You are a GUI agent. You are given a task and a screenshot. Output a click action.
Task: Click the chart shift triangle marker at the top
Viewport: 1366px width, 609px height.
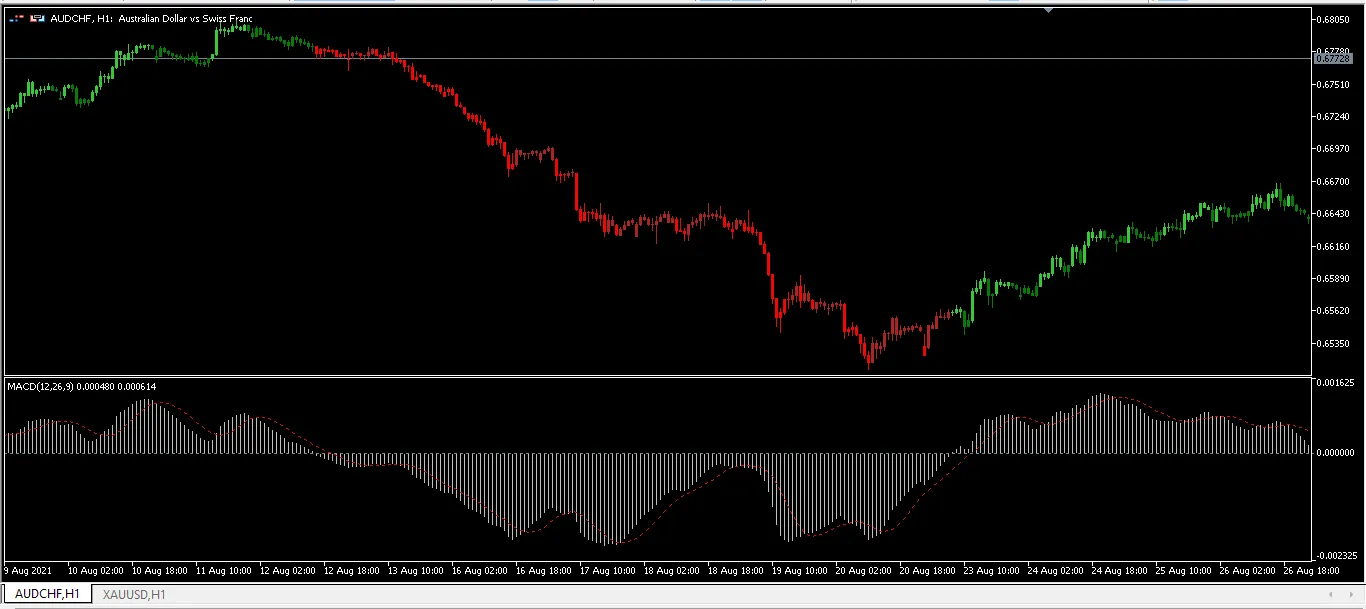coord(1049,10)
